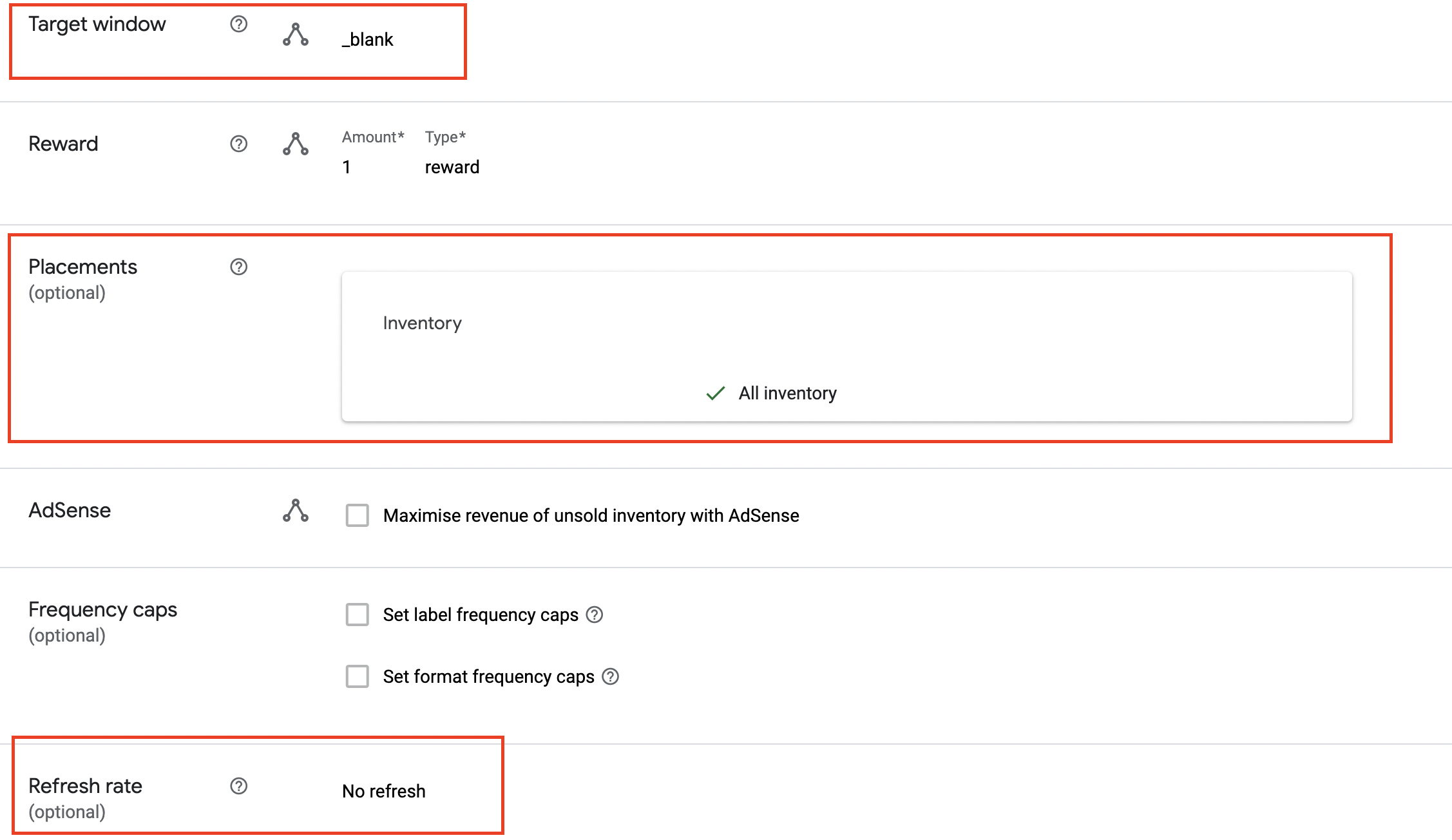Click the Inventory heading in Placements card
This screenshot has width=1452, height=840.
(x=422, y=323)
